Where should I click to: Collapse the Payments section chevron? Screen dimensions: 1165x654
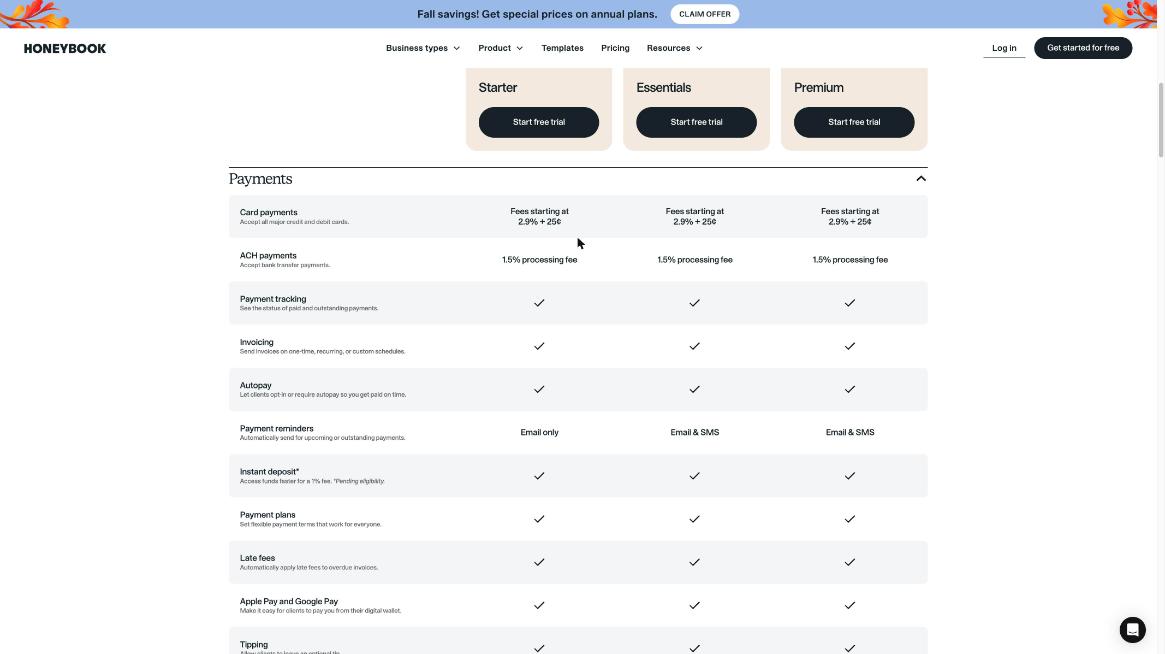[921, 178]
